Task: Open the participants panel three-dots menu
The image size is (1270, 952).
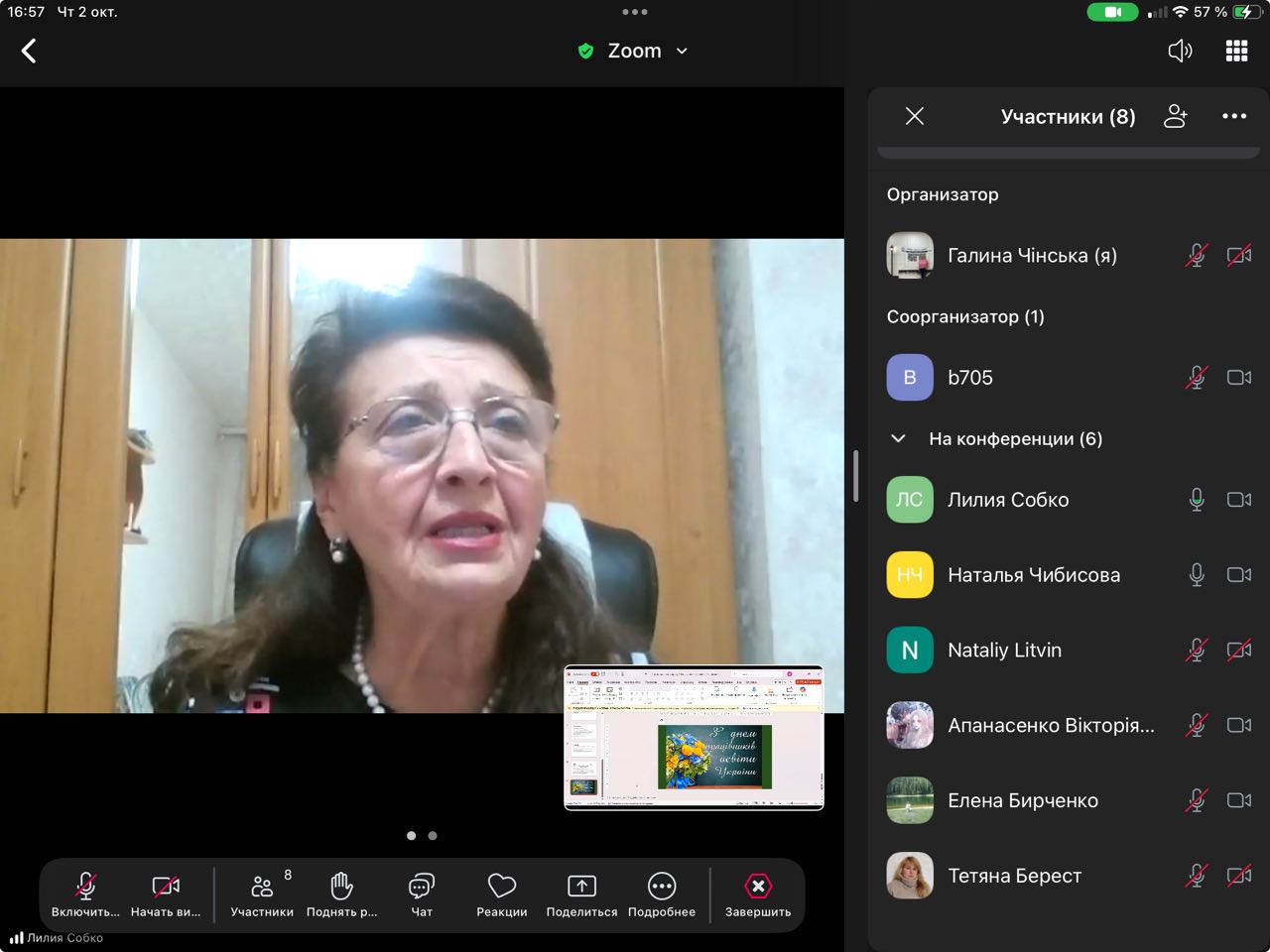Action: point(1234,116)
